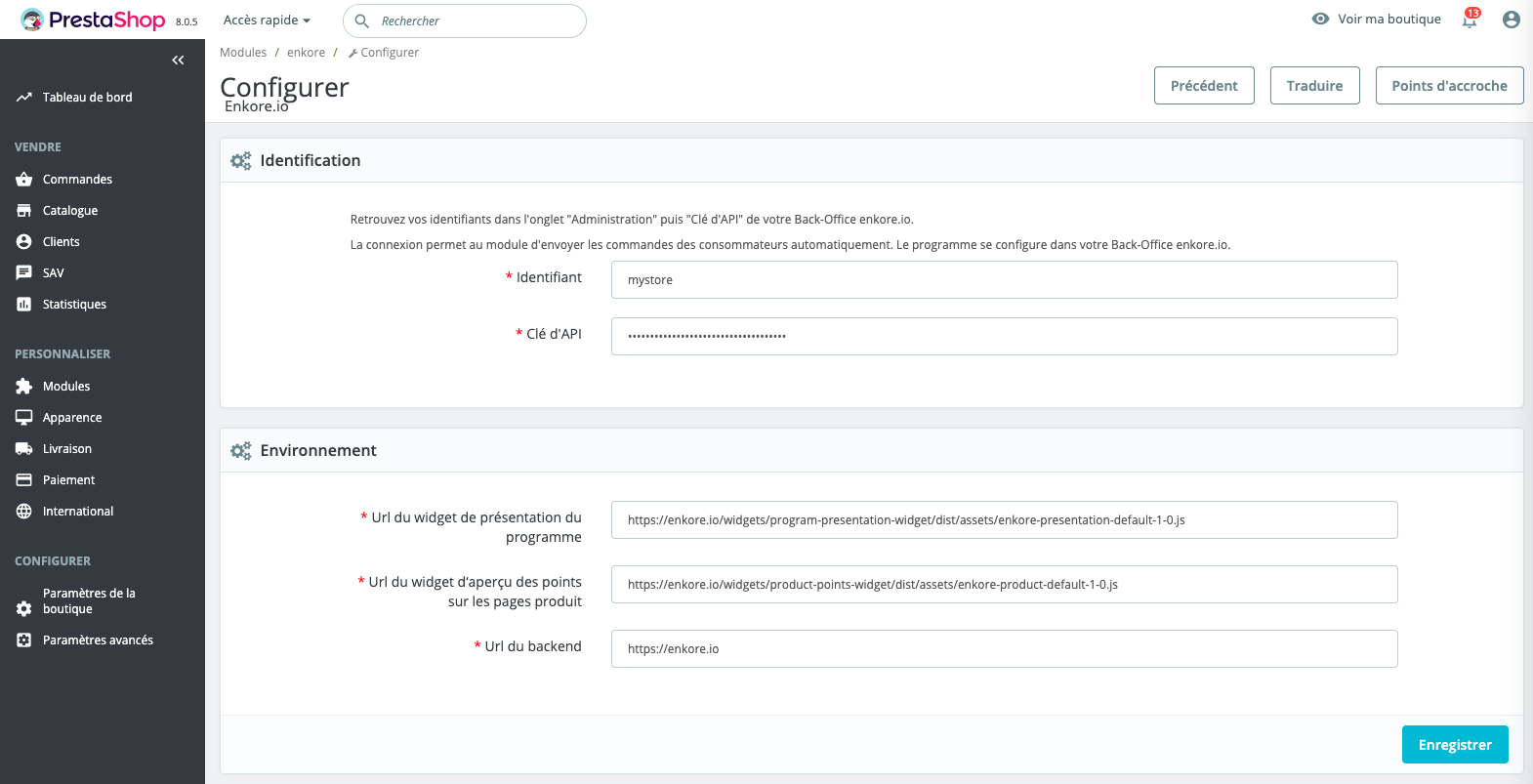Image resolution: width=1533 pixels, height=784 pixels.
Task: Click the Environnement section heading
Action: point(318,451)
